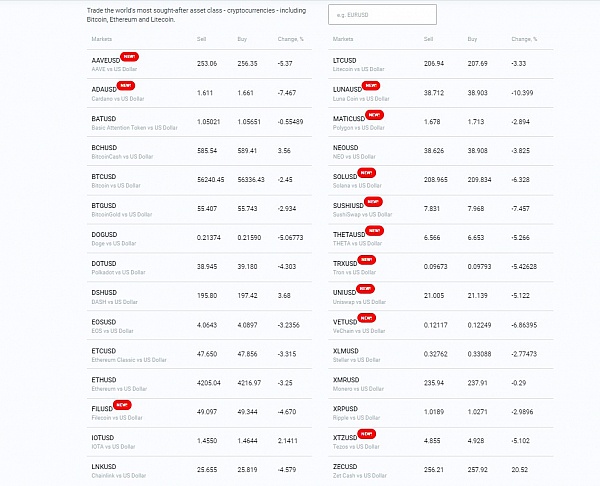Click the ETHUSD sell price 4205.04
This screenshot has width=600, height=486.
coord(207,380)
